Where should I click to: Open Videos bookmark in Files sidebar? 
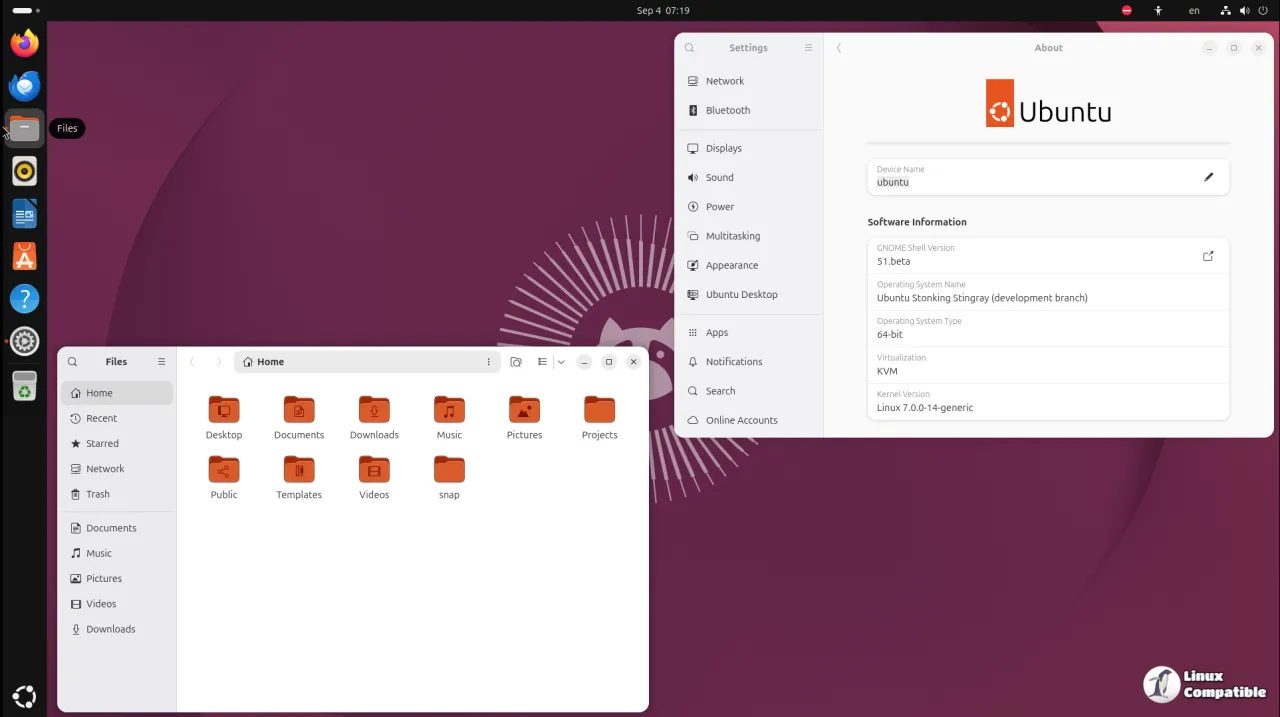point(117,604)
